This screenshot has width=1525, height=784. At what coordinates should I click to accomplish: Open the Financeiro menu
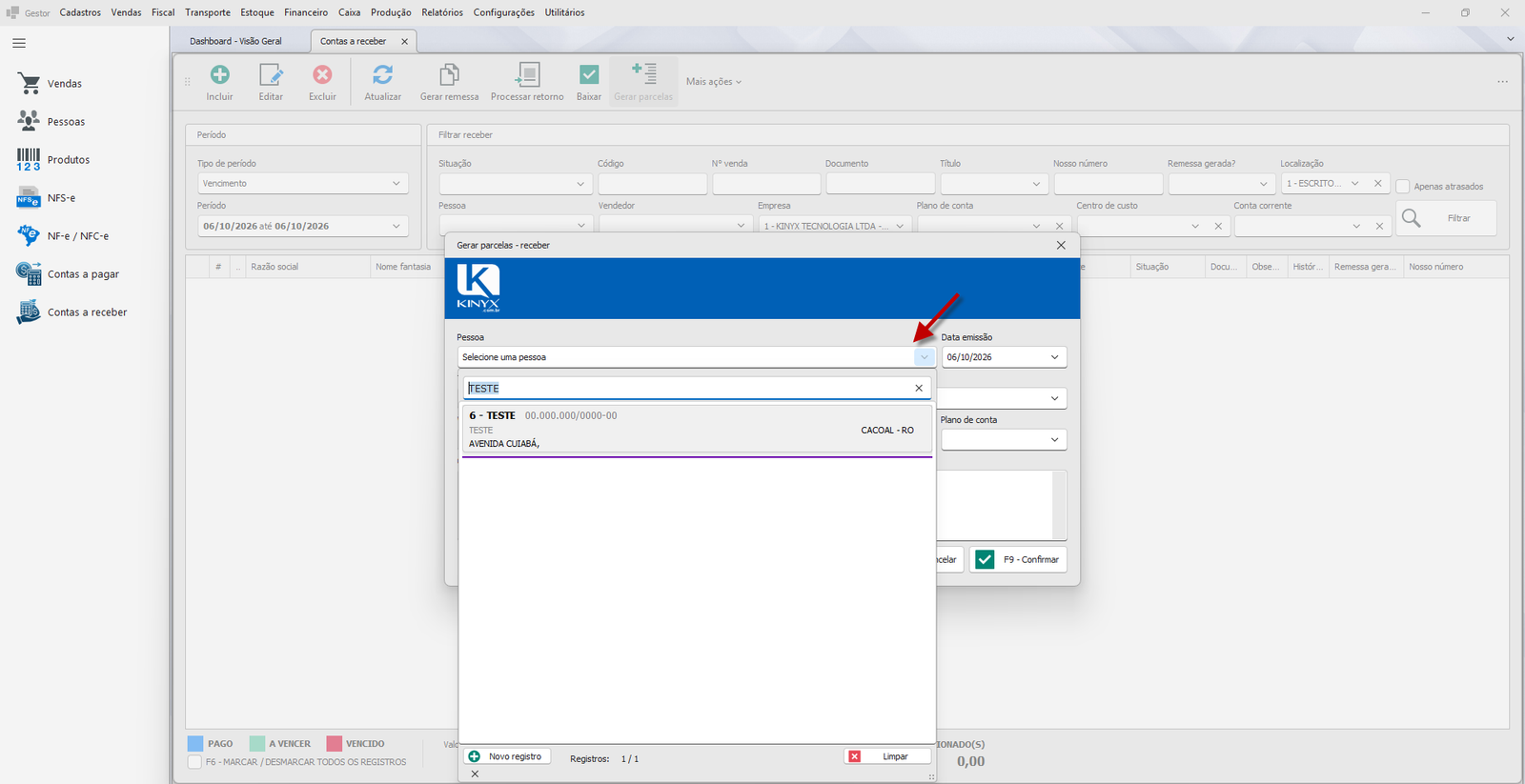click(306, 12)
